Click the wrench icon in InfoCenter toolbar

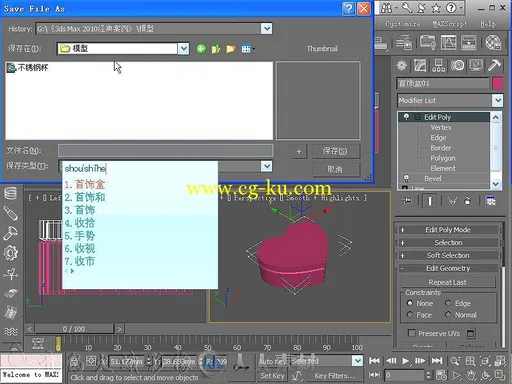(407, 8)
